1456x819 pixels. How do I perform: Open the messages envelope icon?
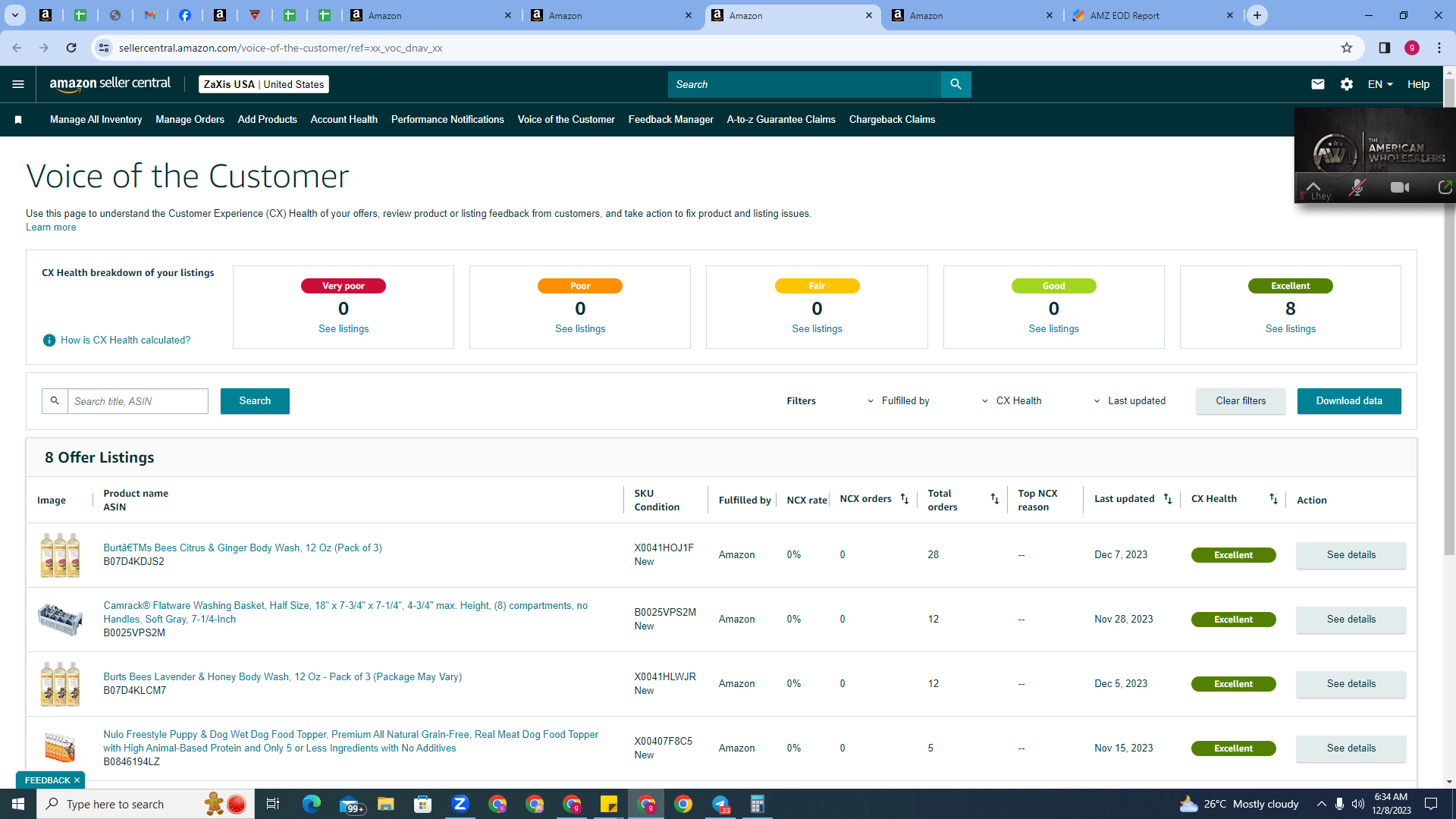(1318, 84)
